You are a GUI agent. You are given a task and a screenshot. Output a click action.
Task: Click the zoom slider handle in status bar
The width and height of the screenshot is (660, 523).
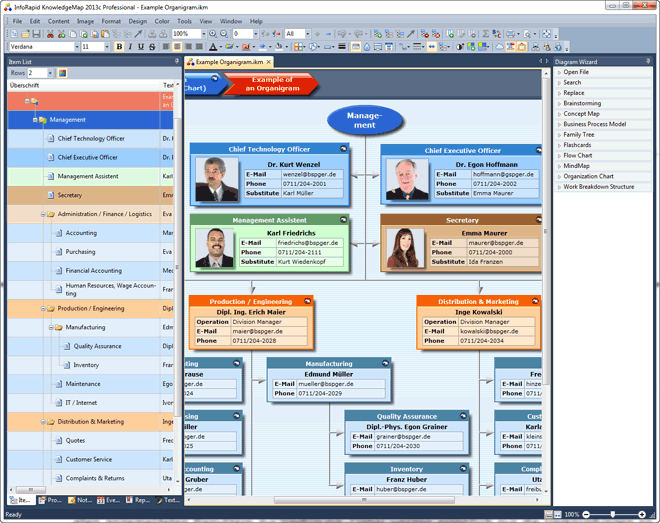613,514
